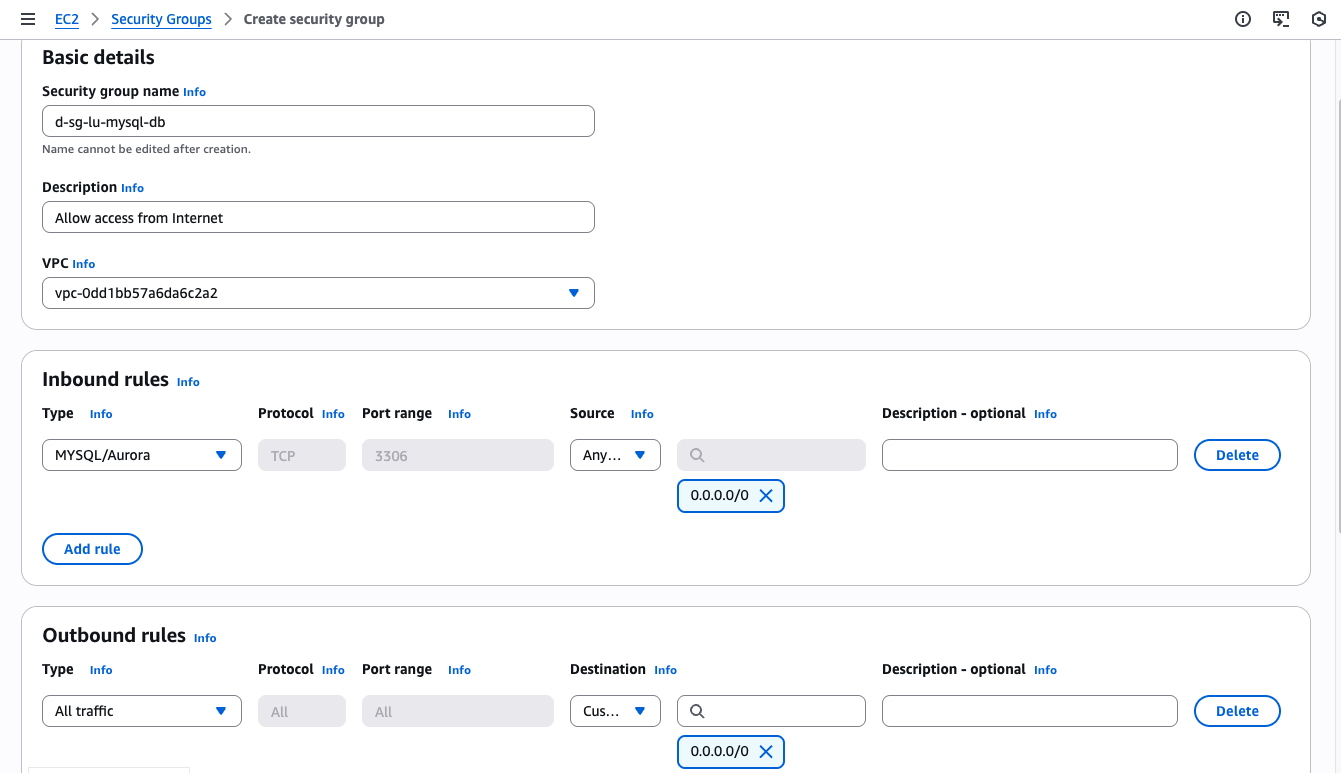Click into the Description text field
1341x773 pixels.
(x=318, y=217)
